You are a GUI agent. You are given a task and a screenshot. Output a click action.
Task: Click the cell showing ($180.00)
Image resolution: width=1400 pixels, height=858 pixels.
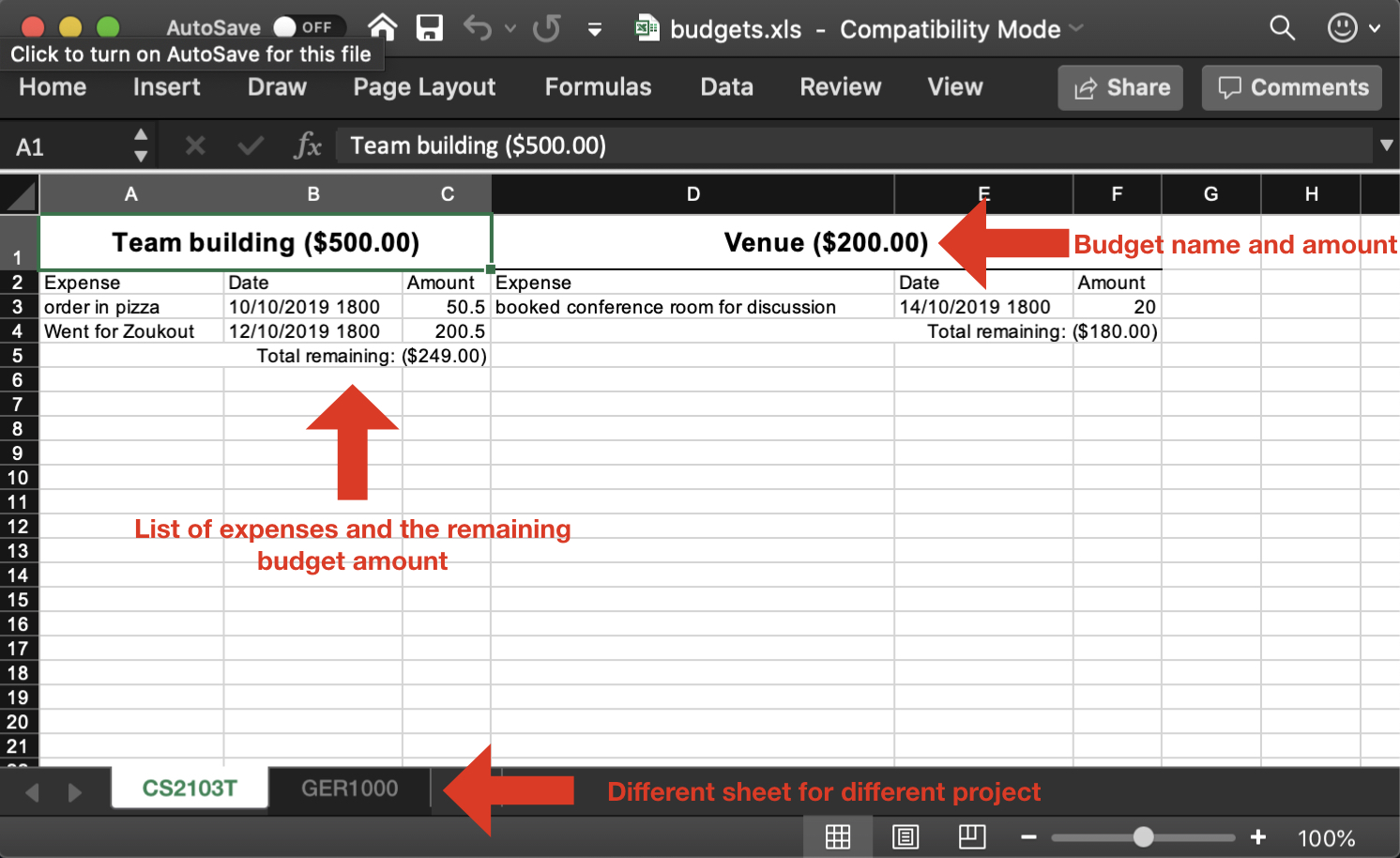coord(1118,331)
